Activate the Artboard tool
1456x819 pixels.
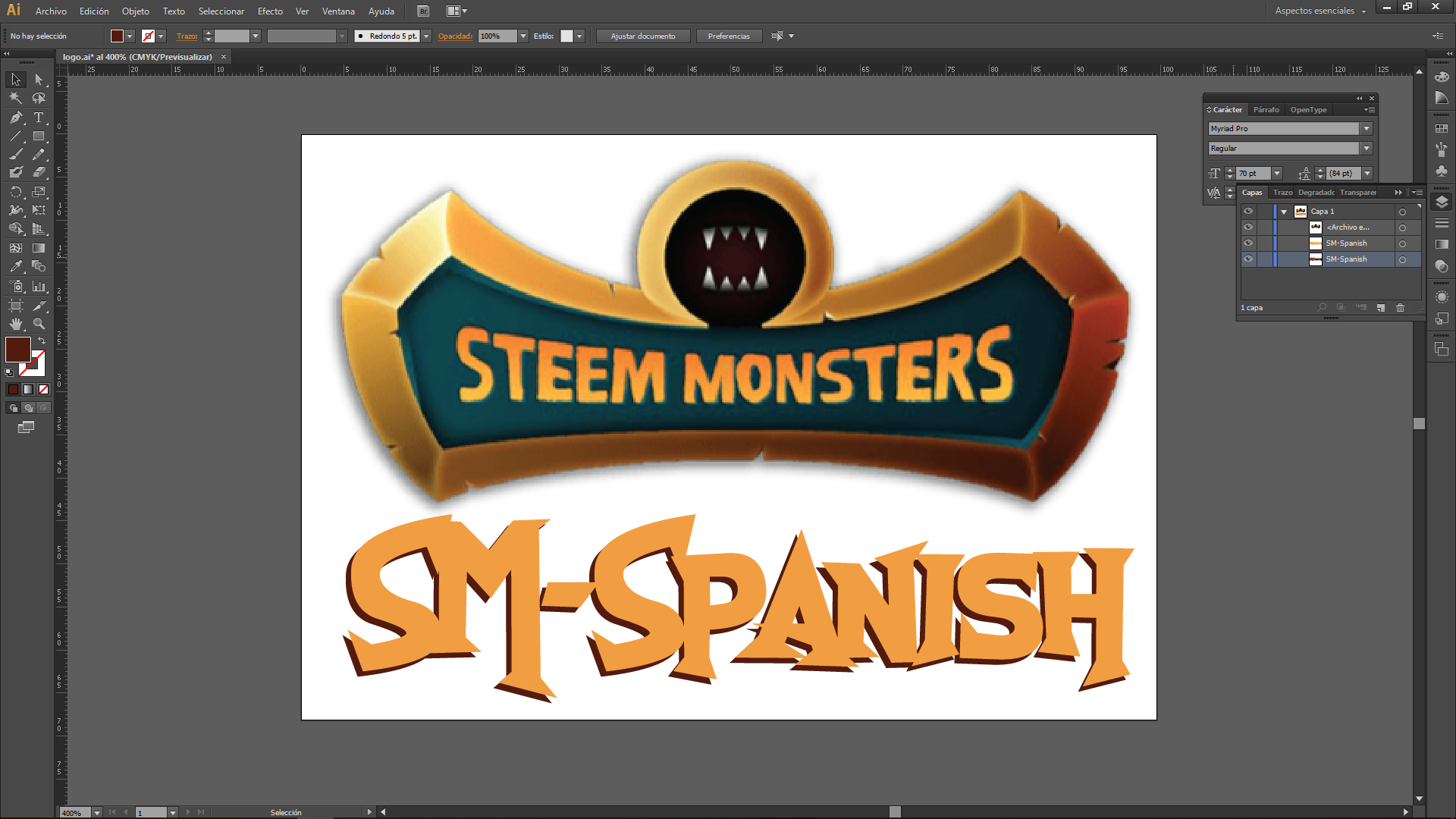pos(16,306)
